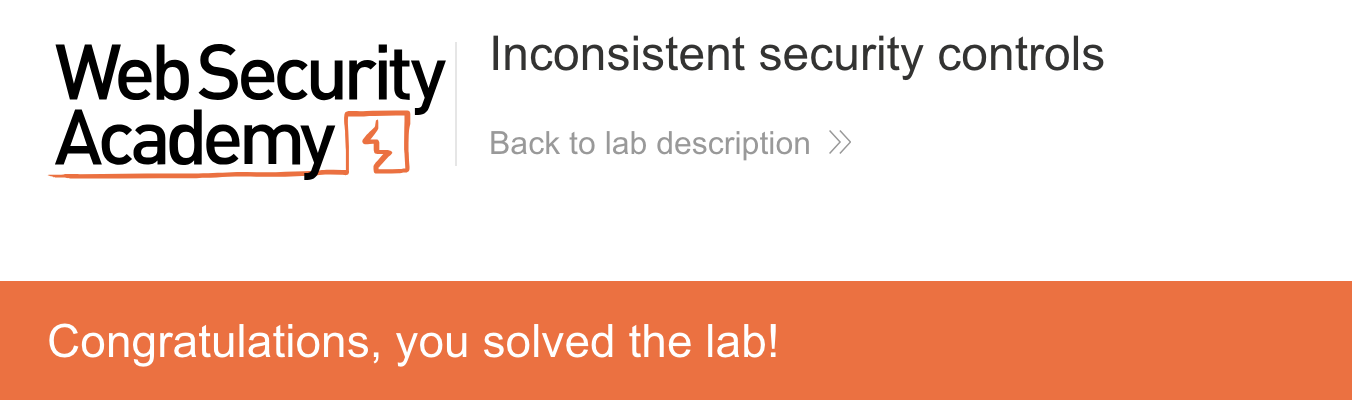
Task: Click the orange lightning bolt logo icon
Action: point(378,146)
